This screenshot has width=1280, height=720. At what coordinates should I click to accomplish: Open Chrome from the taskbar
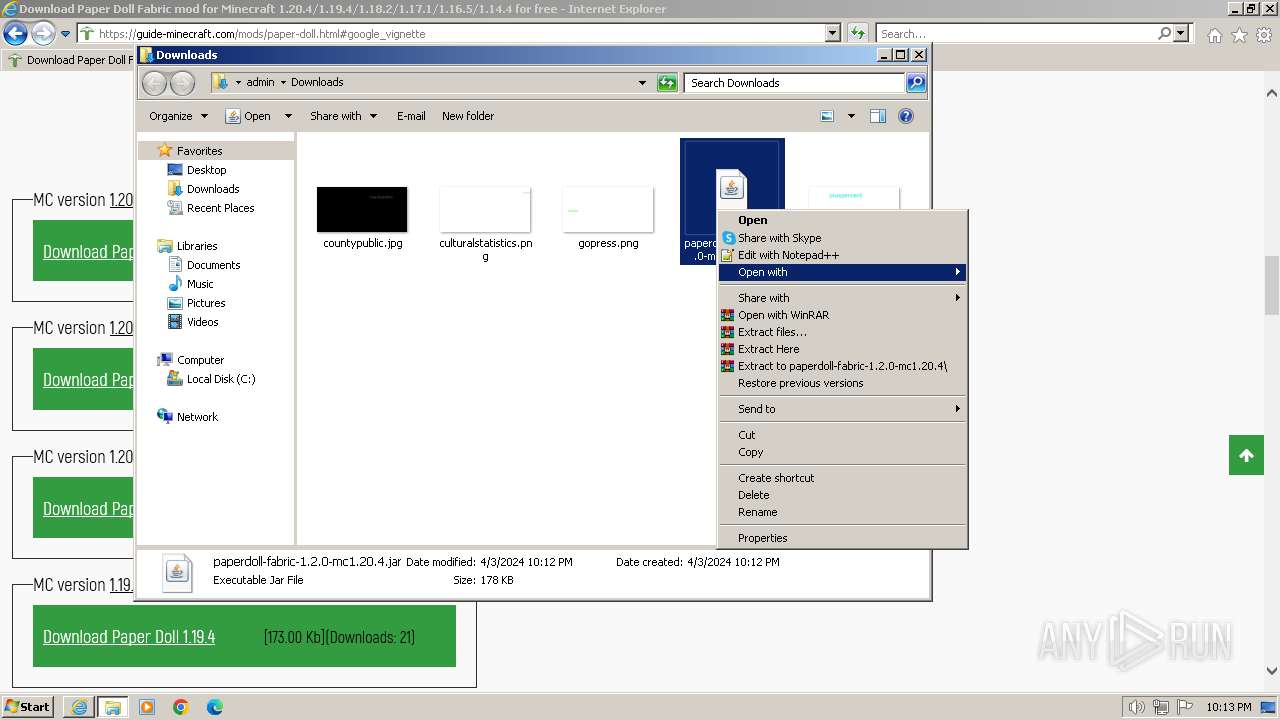tap(181, 707)
